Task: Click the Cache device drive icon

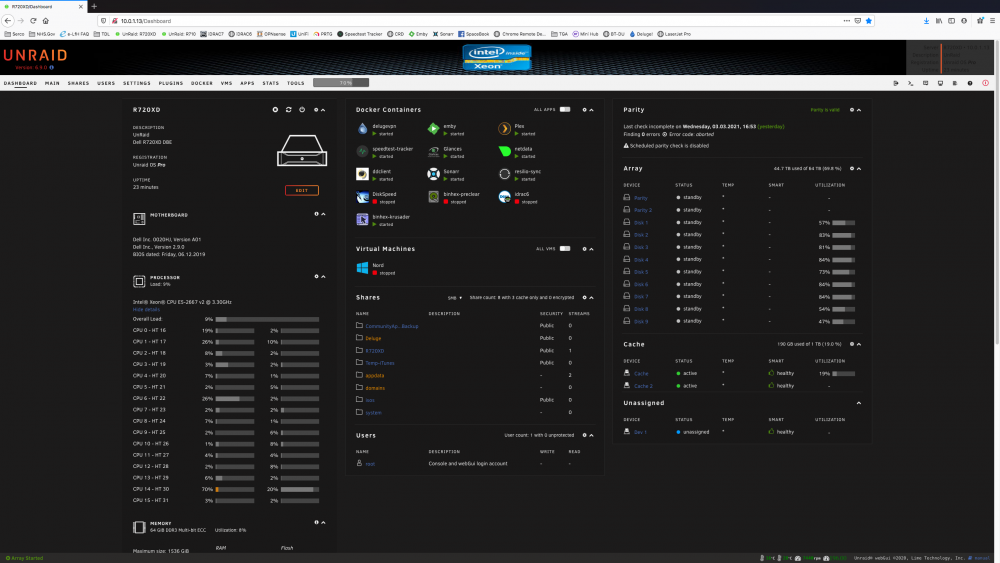Action: (627, 373)
